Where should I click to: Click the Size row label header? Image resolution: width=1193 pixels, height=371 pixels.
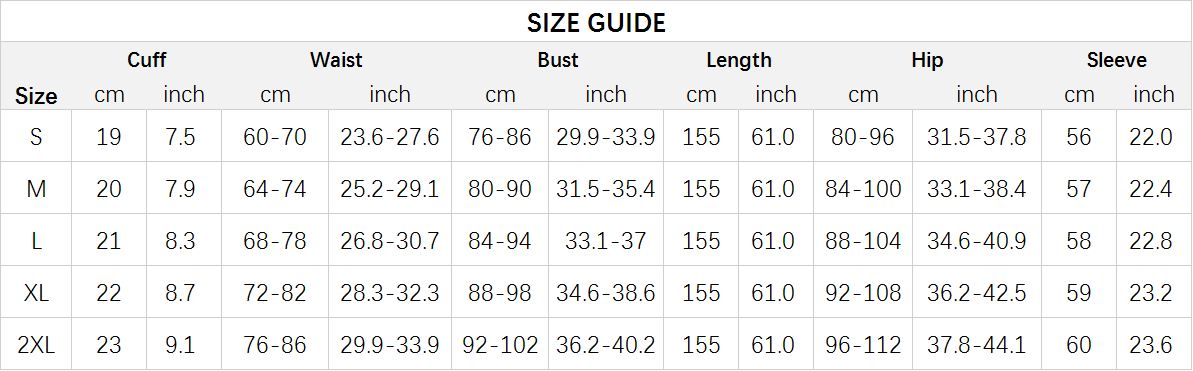36,97
